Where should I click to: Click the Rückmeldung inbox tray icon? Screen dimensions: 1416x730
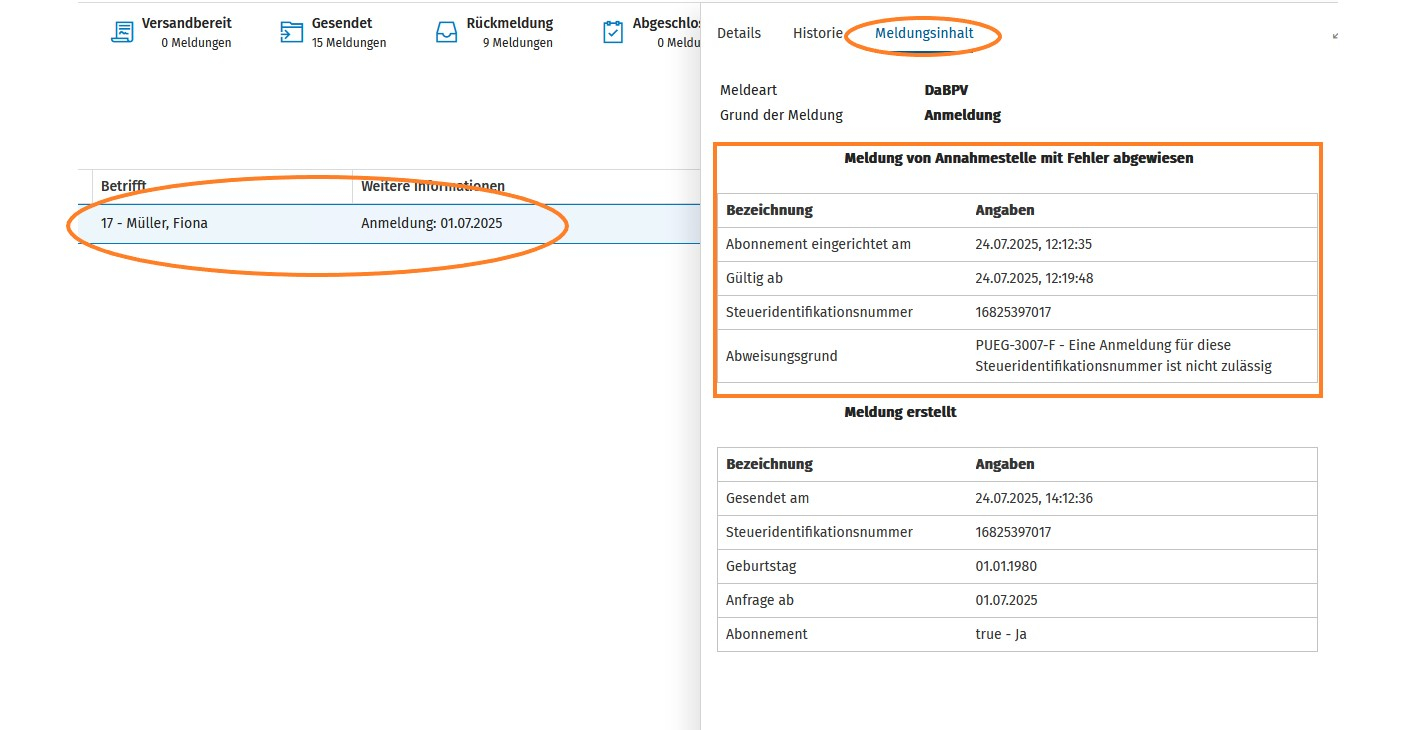(x=446, y=32)
